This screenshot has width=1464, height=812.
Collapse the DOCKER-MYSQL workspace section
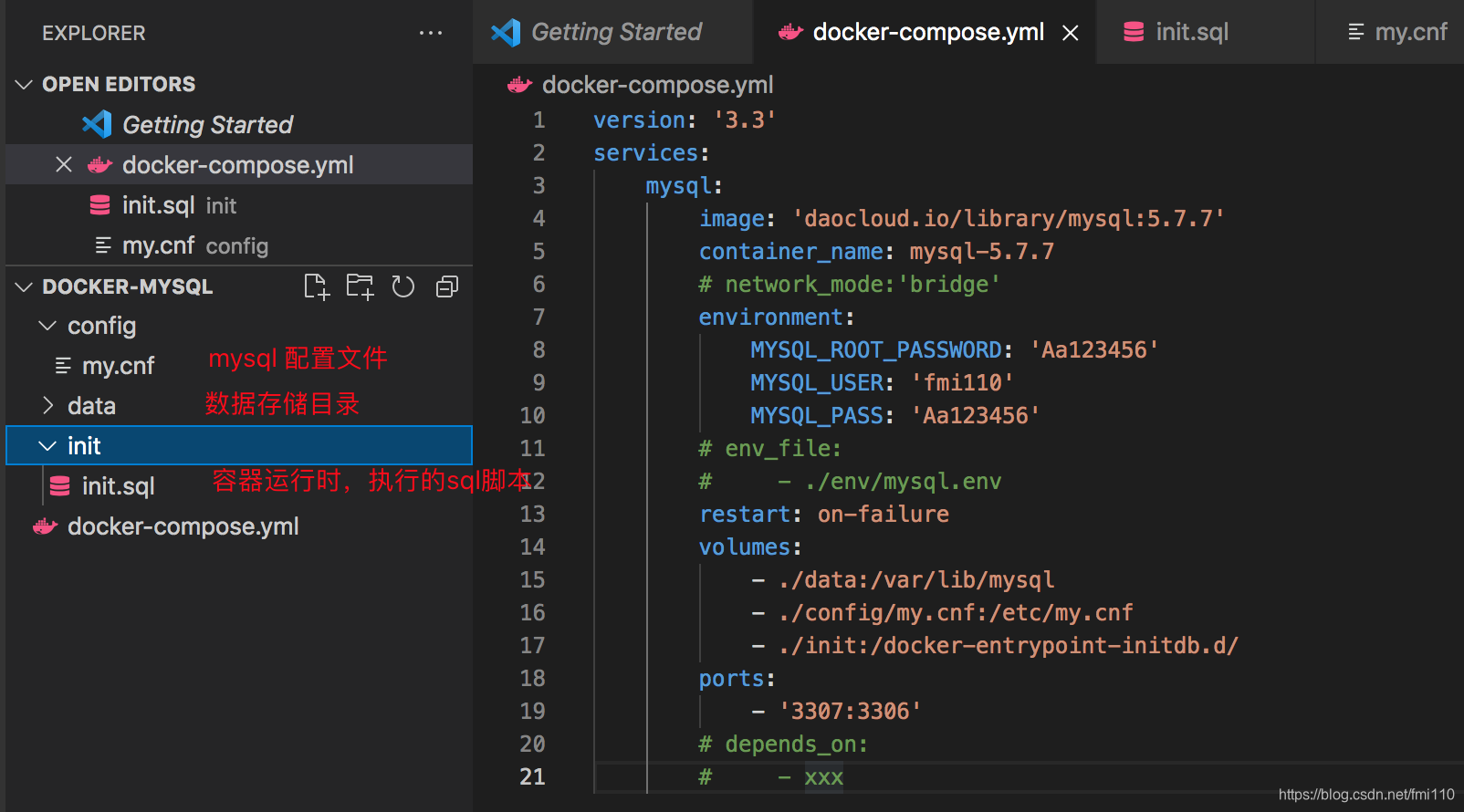(x=24, y=287)
